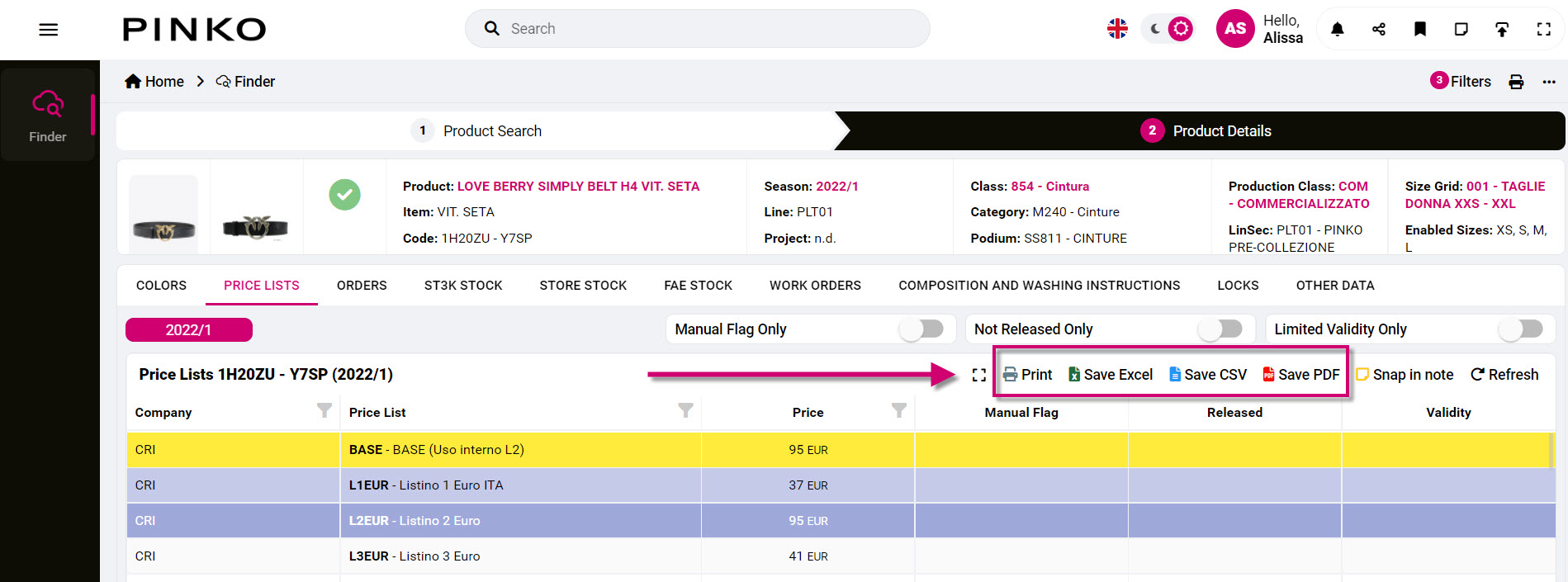1568x582 pixels.
Task: Open the Price List column filter
Action: tap(685, 410)
